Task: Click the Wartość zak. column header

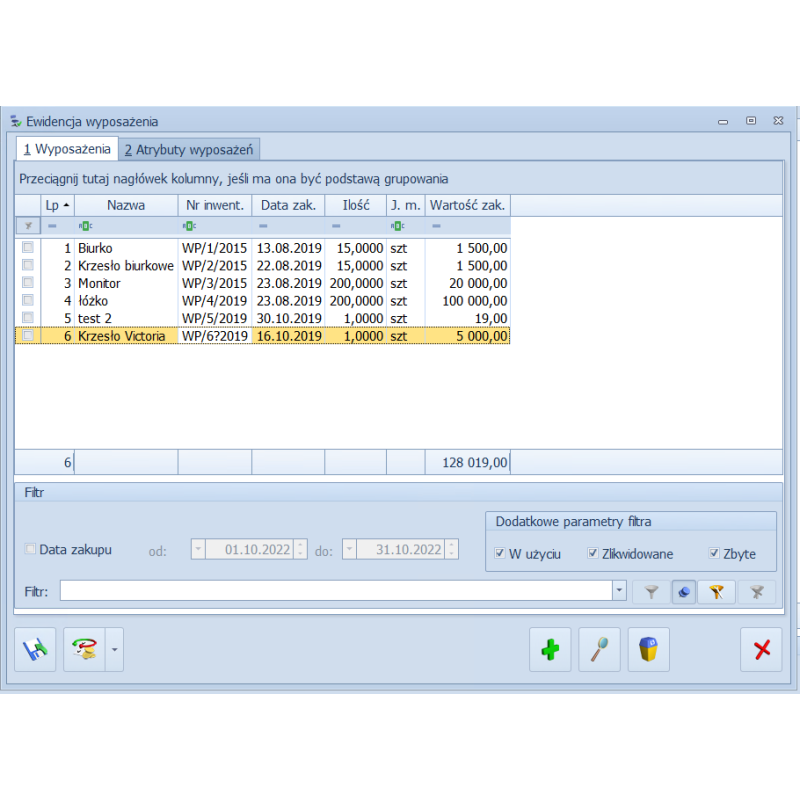Action: point(467,205)
